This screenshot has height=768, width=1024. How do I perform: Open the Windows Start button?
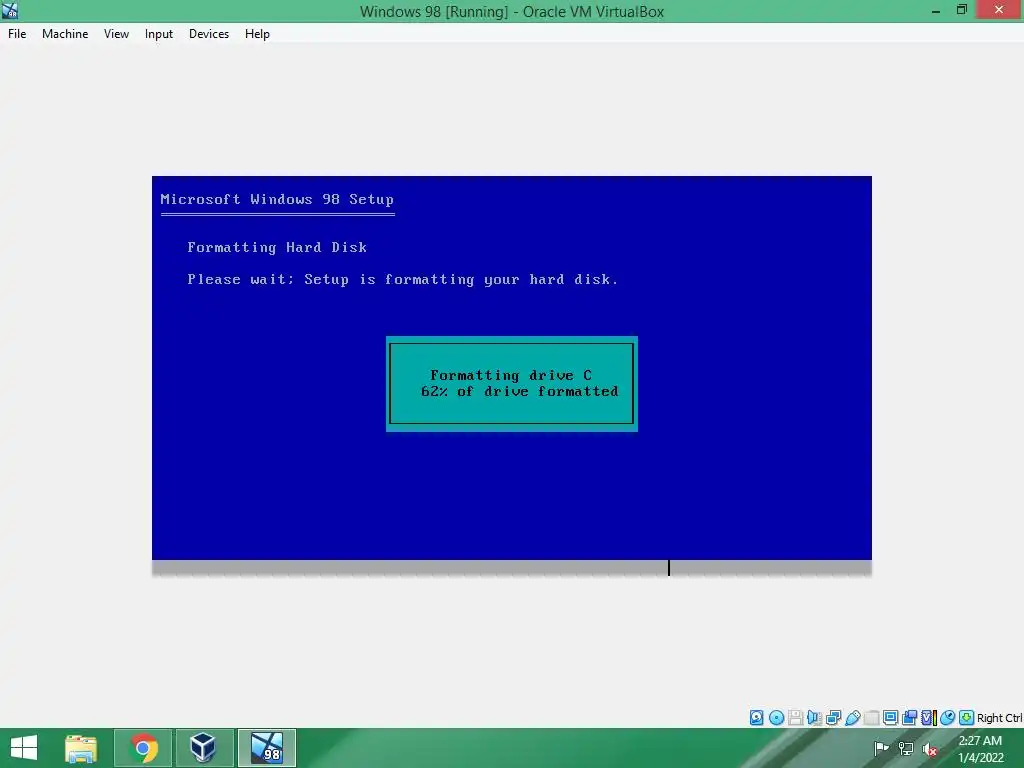coord(24,748)
